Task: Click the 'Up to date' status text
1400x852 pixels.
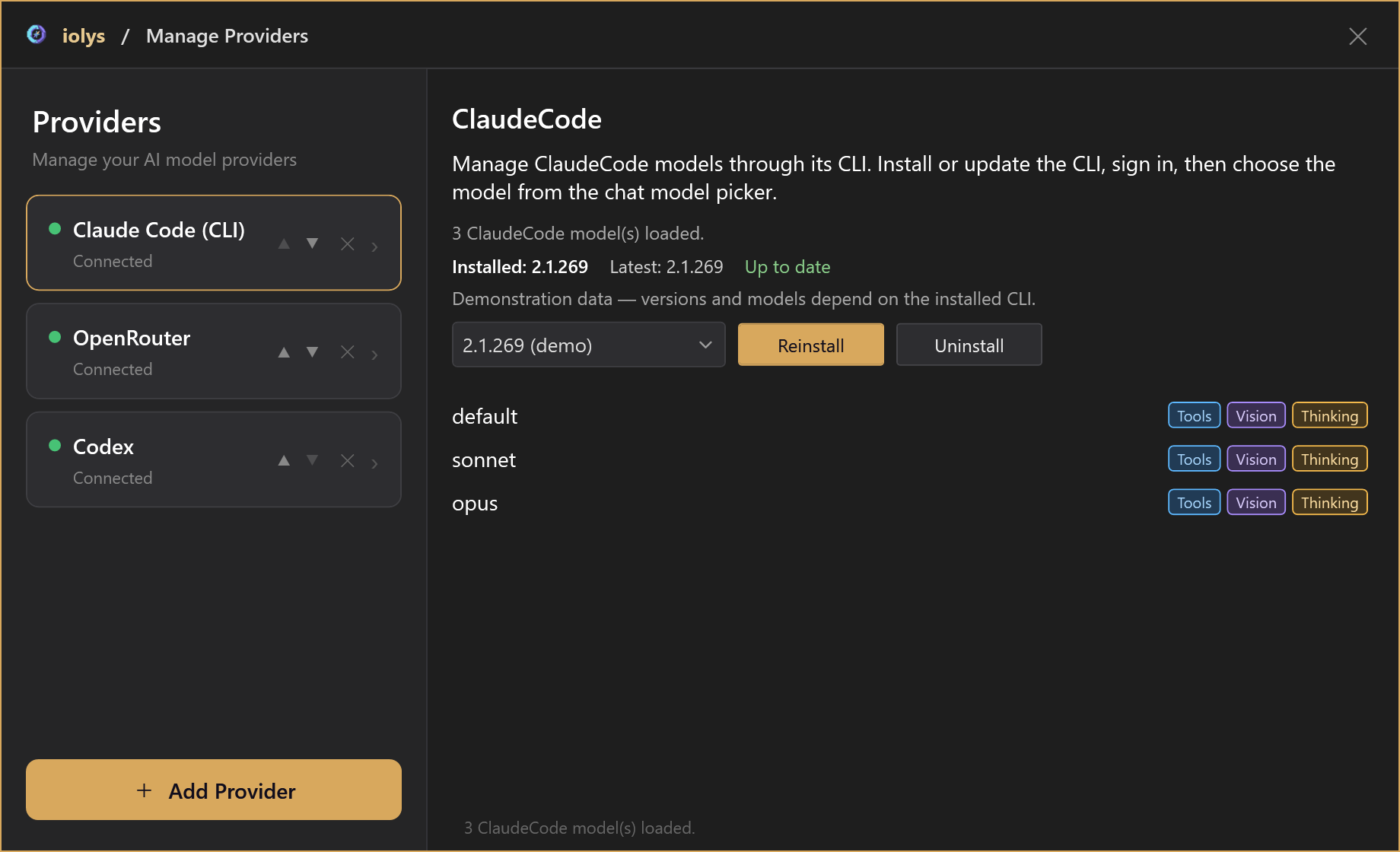Action: click(787, 267)
